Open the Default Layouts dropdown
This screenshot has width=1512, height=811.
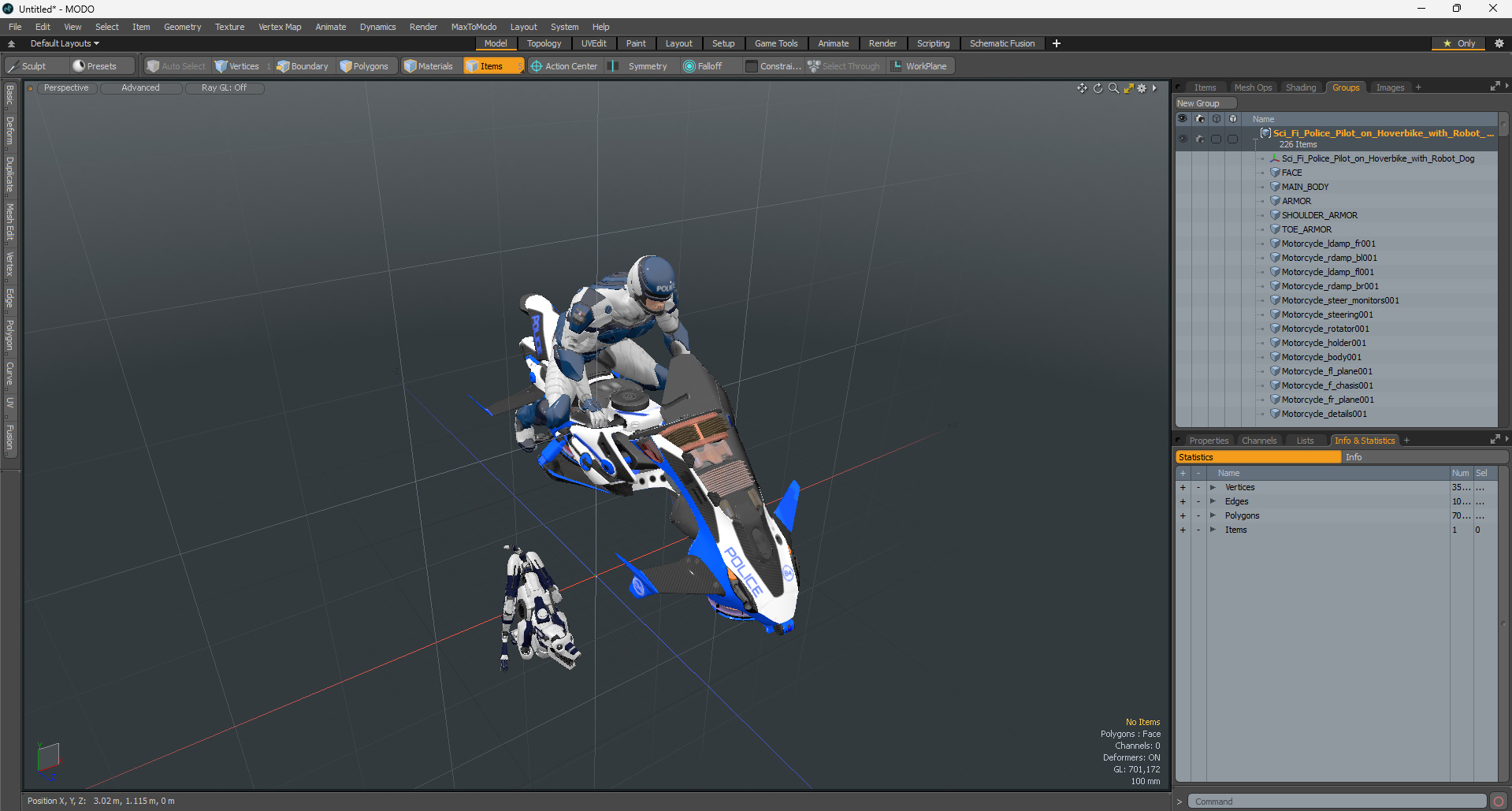coord(65,43)
